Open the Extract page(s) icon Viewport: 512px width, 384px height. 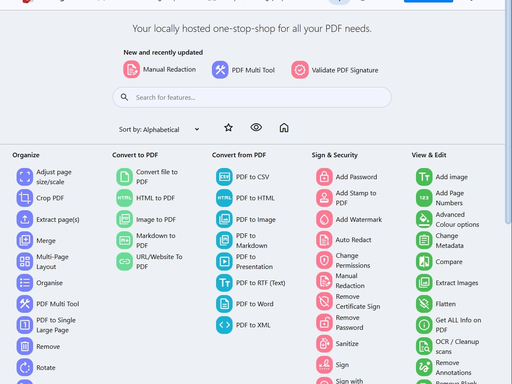click(x=25, y=219)
